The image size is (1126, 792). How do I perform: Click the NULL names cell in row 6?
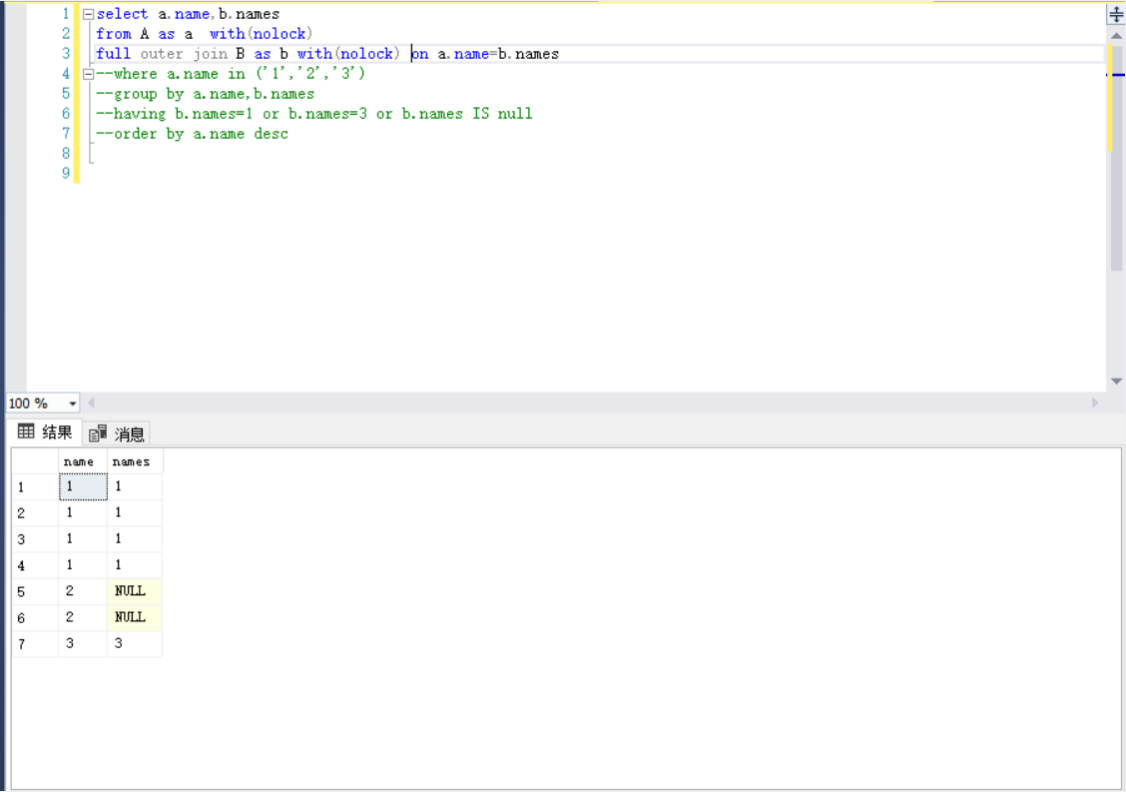click(134, 618)
